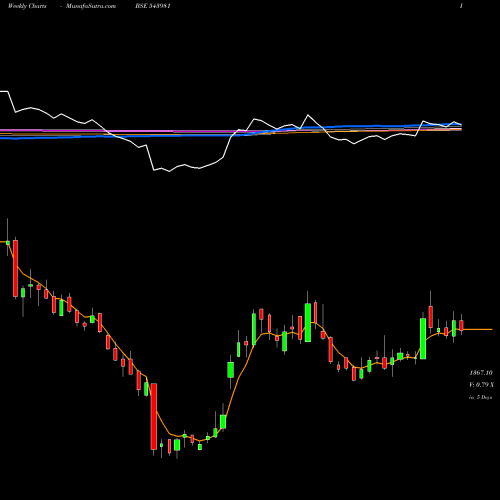This screenshot has height=500, width=500.
Task: Select the 'Weekly Charts' title text
Action: pyautogui.click(x=27, y=6)
